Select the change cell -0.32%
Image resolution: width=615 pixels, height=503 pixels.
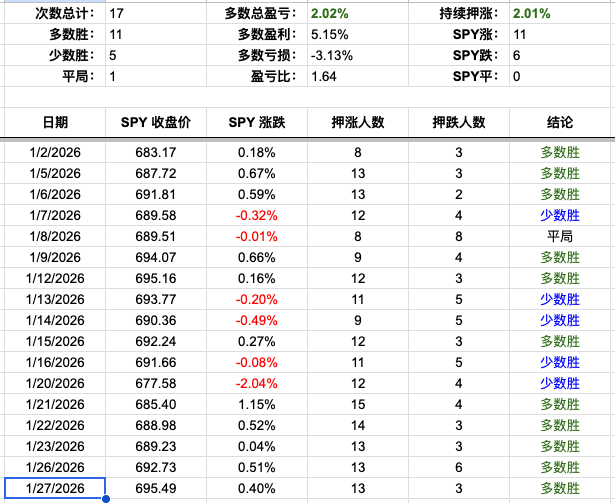pyautogui.click(x=257, y=215)
